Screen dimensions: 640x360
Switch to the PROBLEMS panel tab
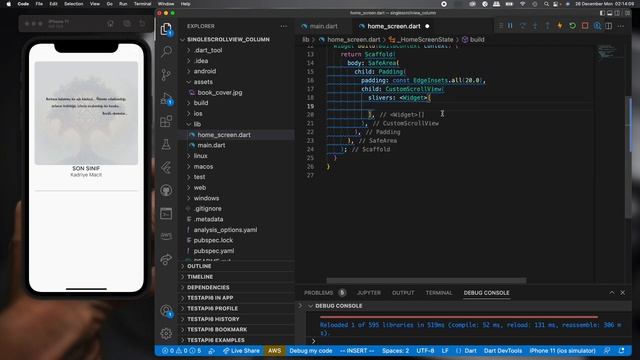tap(318, 293)
